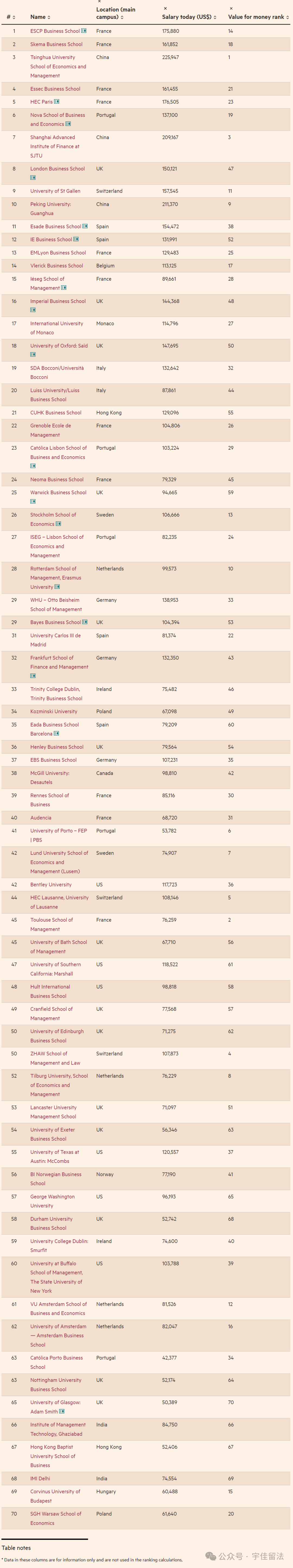Open the SDA Bocconi/Università Bocconi link
The height and width of the screenshot is (1568, 293).
[57, 373]
